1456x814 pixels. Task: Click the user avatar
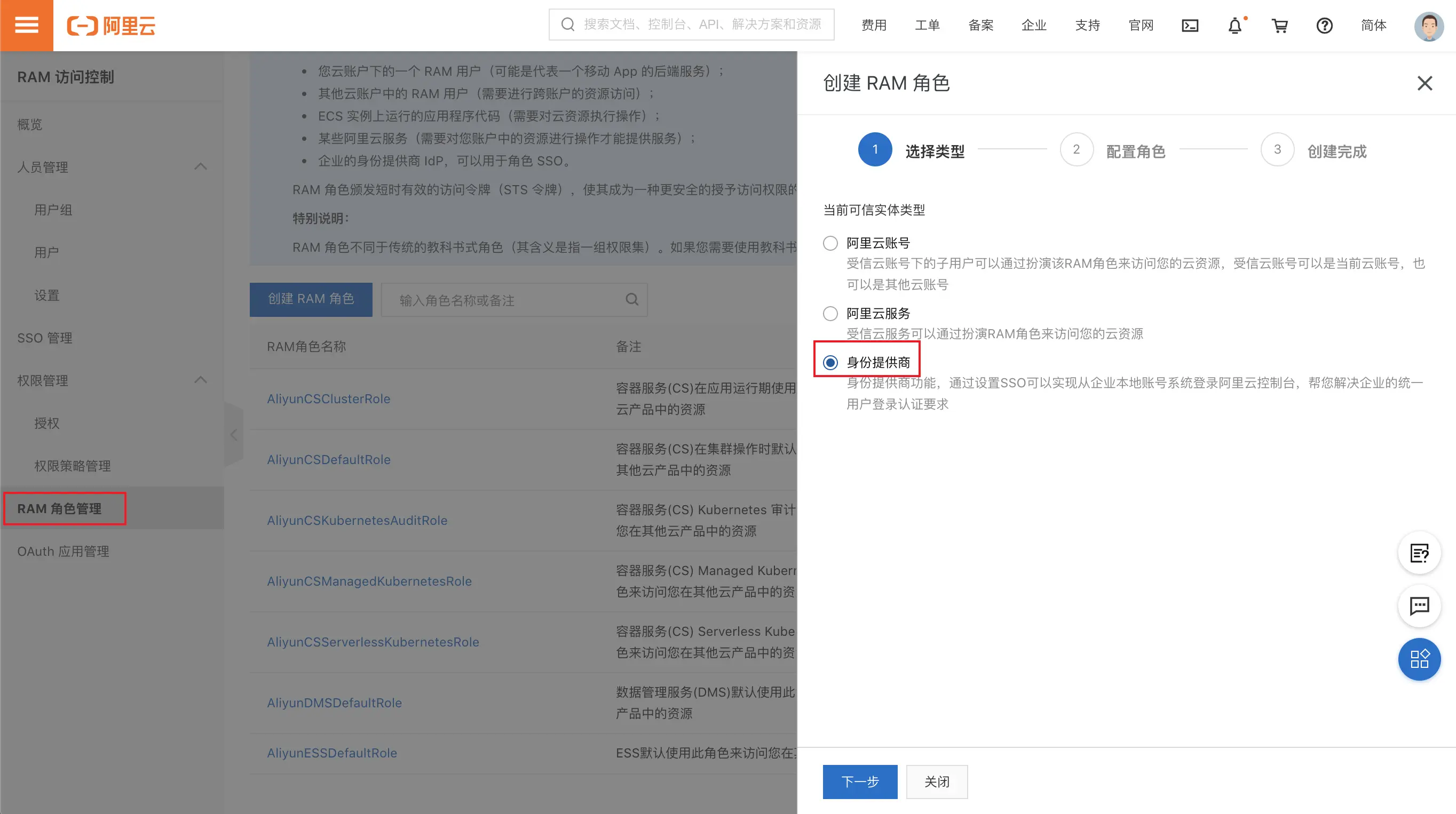[x=1428, y=26]
